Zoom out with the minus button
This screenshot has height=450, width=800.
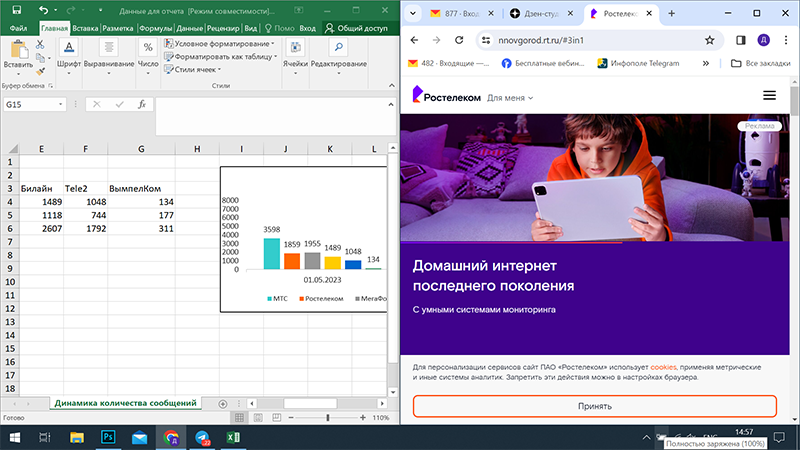pos(291,418)
